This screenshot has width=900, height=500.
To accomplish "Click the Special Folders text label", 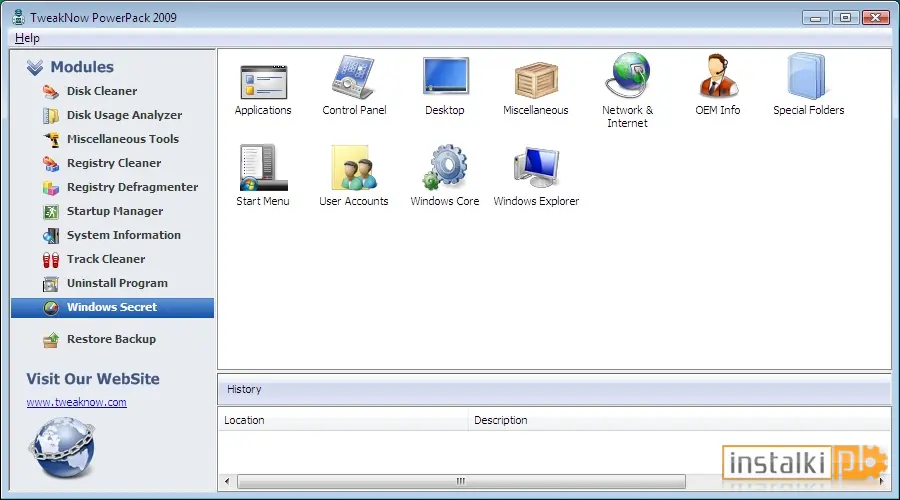I will pyautogui.click(x=808, y=110).
